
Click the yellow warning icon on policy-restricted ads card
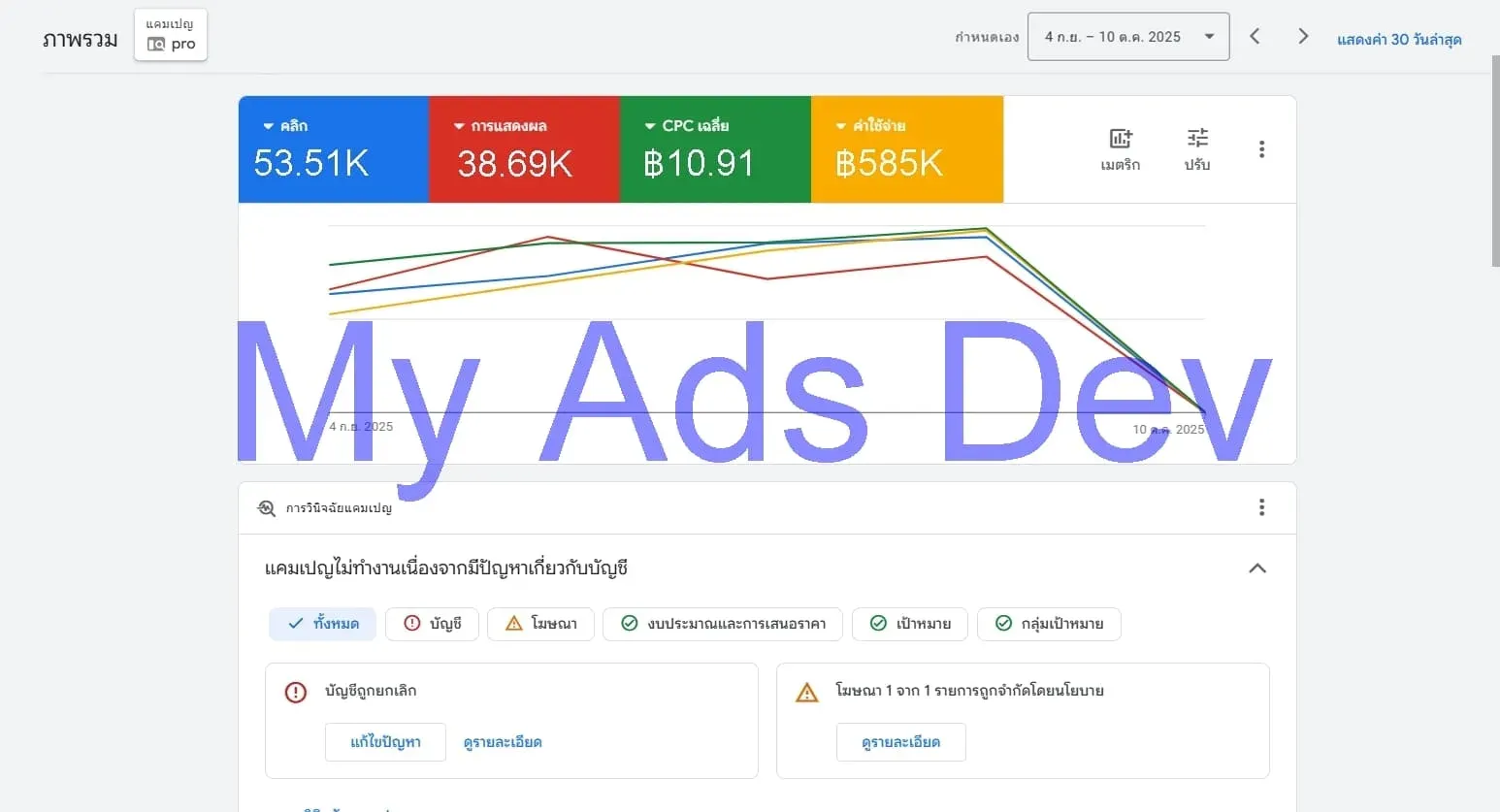coord(806,692)
